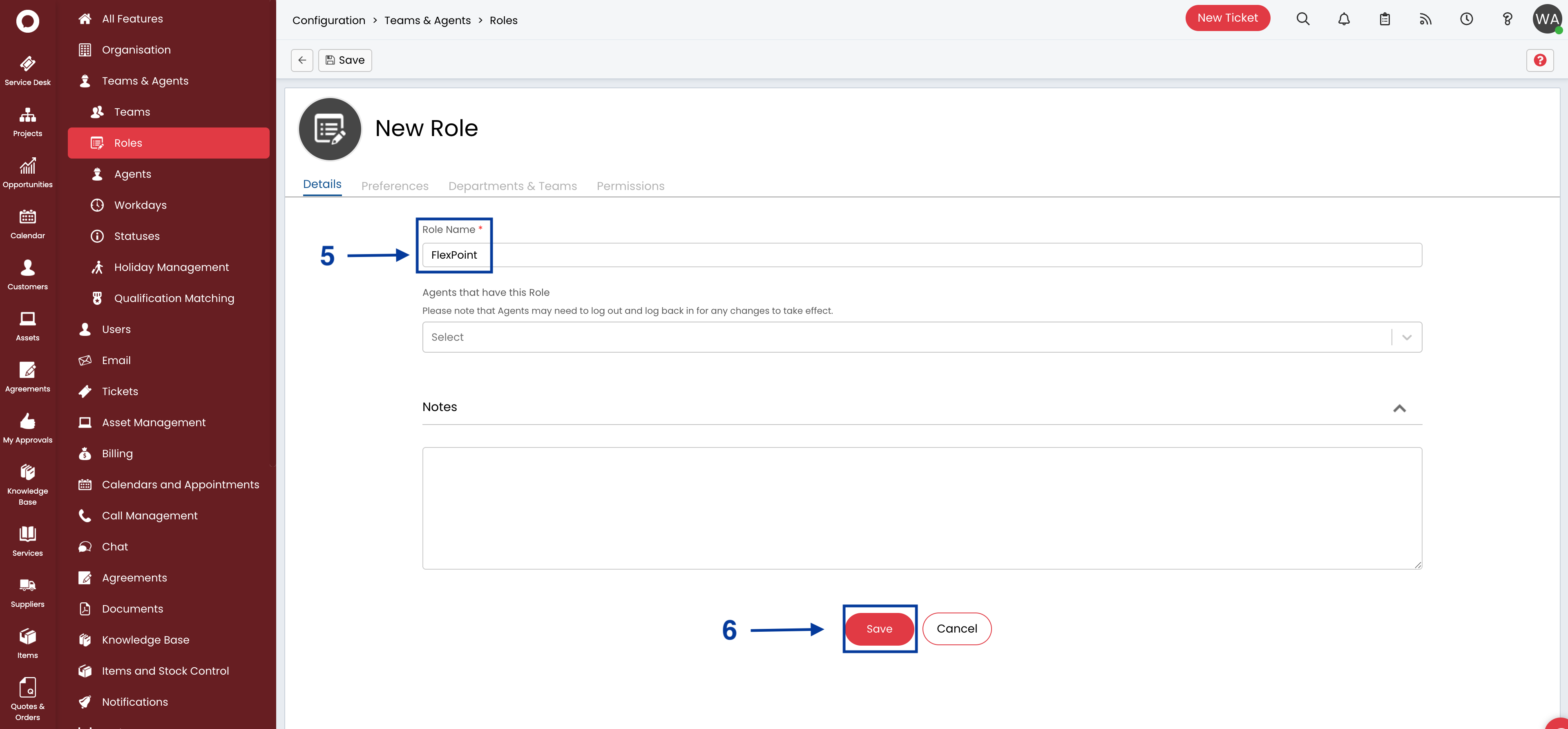Open the Agreements module in left rail

pyautogui.click(x=27, y=378)
